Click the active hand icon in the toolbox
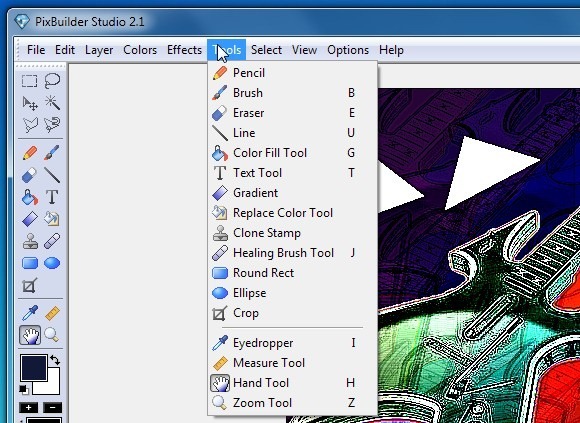The width and height of the screenshot is (580, 423). pyautogui.click(x=30, y=335)
